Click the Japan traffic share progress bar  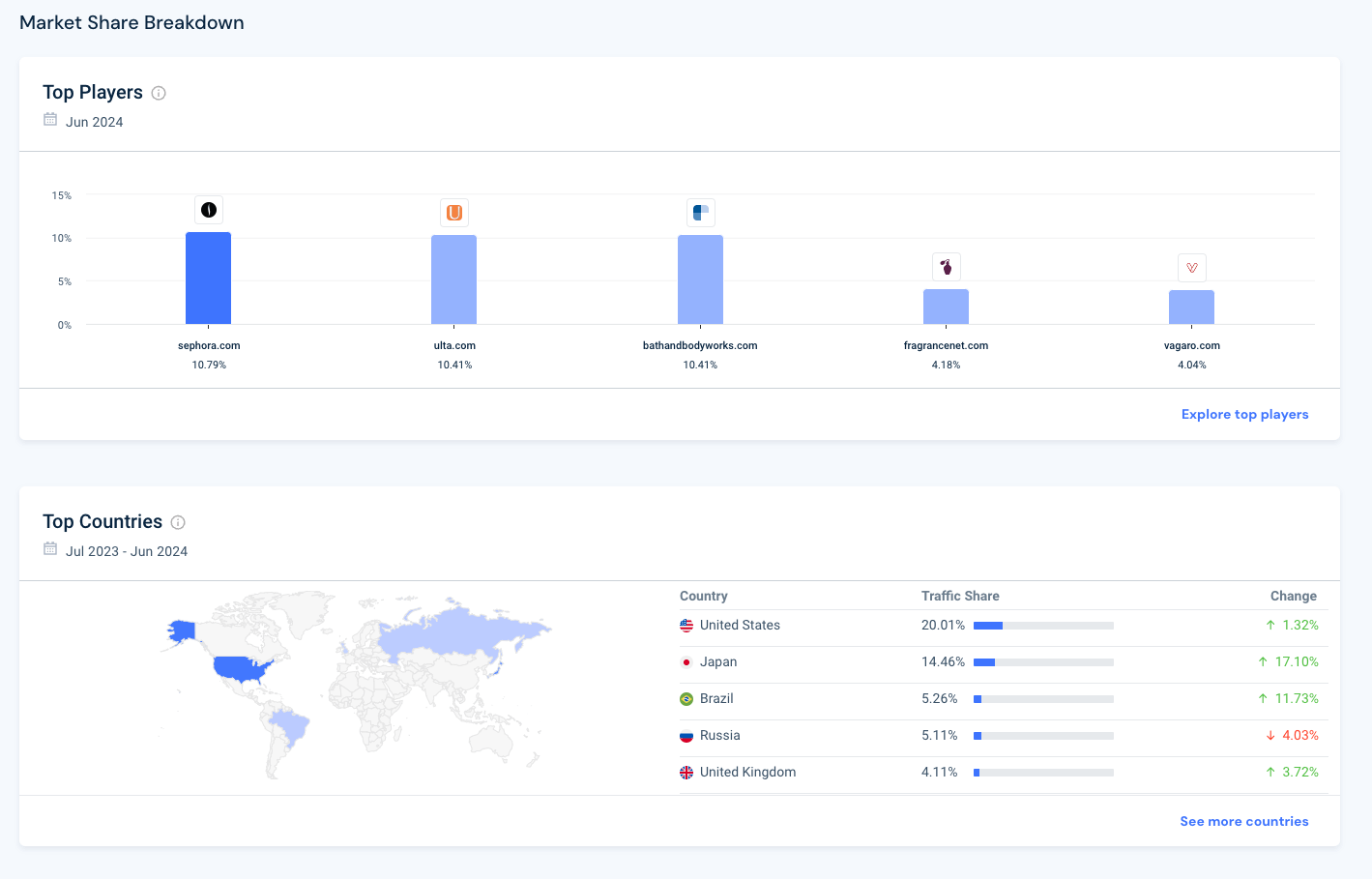click(1043, 662)
